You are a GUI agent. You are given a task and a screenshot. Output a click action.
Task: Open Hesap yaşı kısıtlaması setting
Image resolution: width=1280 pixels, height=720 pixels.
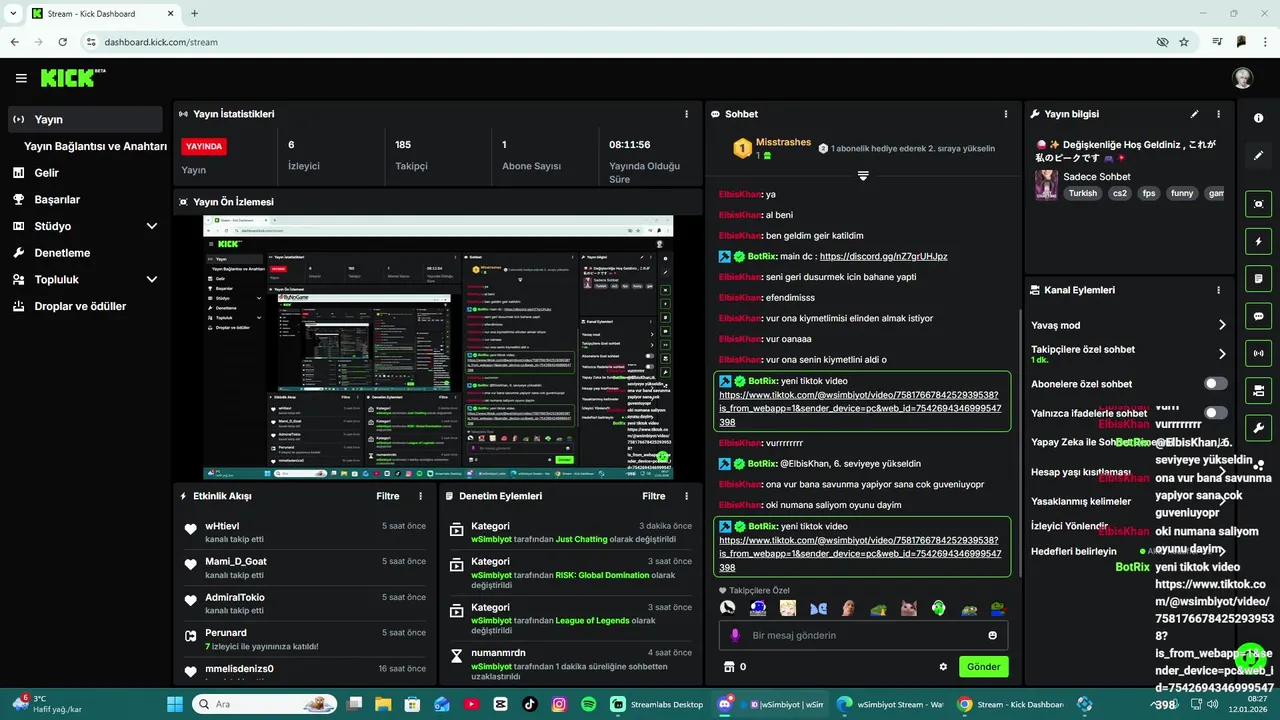[1081, 472]
